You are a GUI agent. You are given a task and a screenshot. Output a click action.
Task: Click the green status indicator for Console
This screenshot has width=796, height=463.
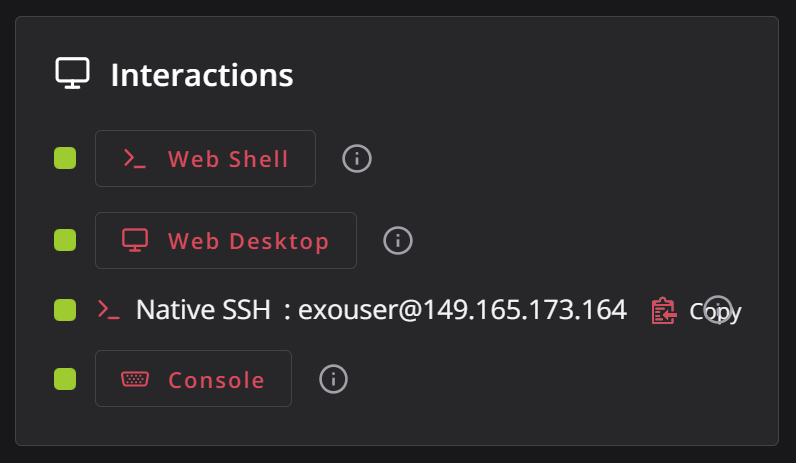point(65,379)
